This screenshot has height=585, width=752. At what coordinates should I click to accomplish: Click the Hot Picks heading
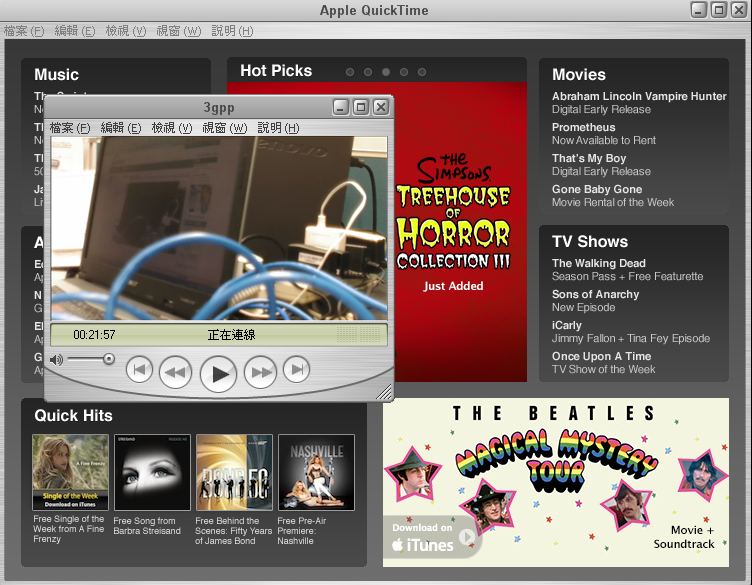[x=276, y=71]
